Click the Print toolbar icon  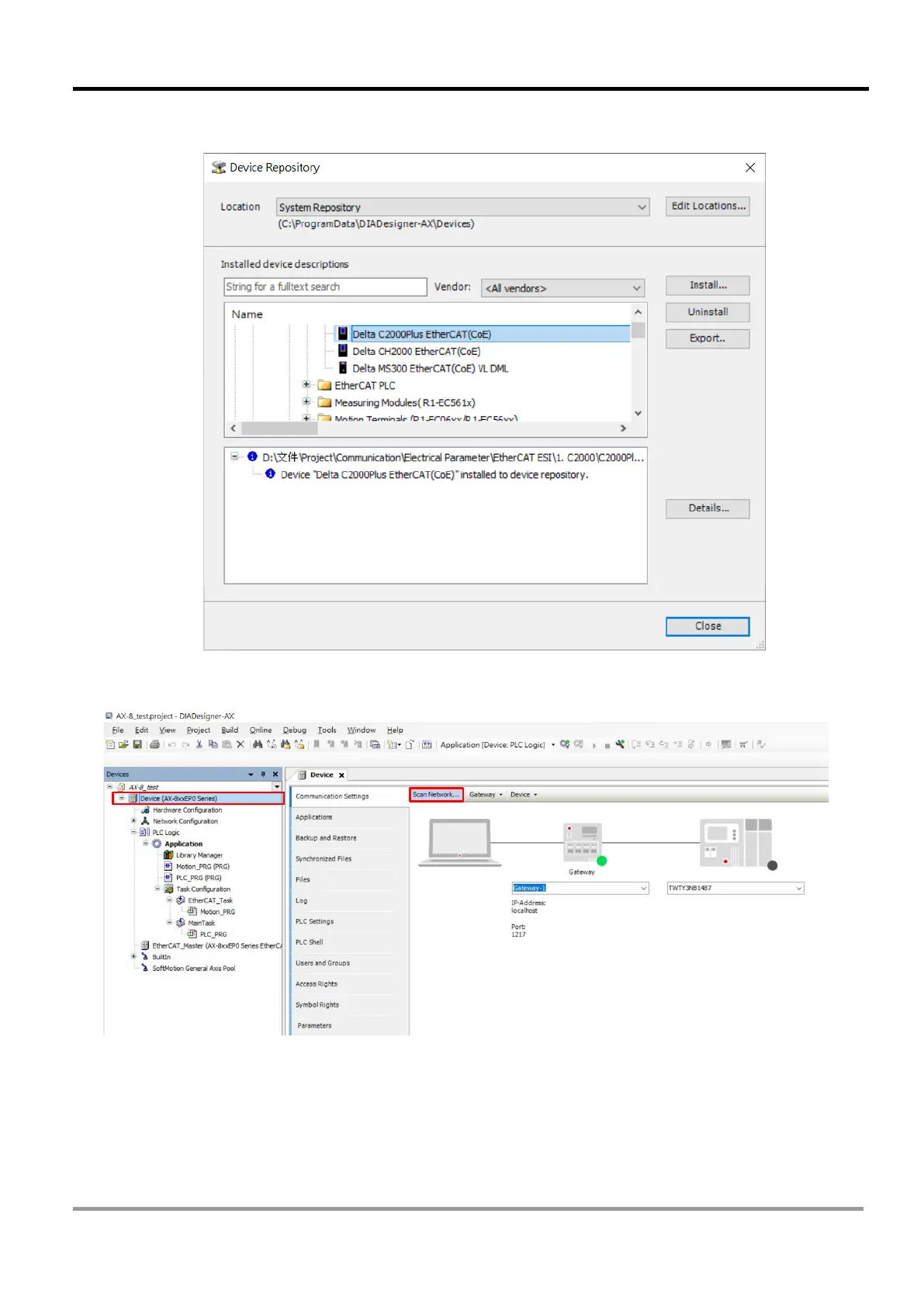(x=154, y=744)
